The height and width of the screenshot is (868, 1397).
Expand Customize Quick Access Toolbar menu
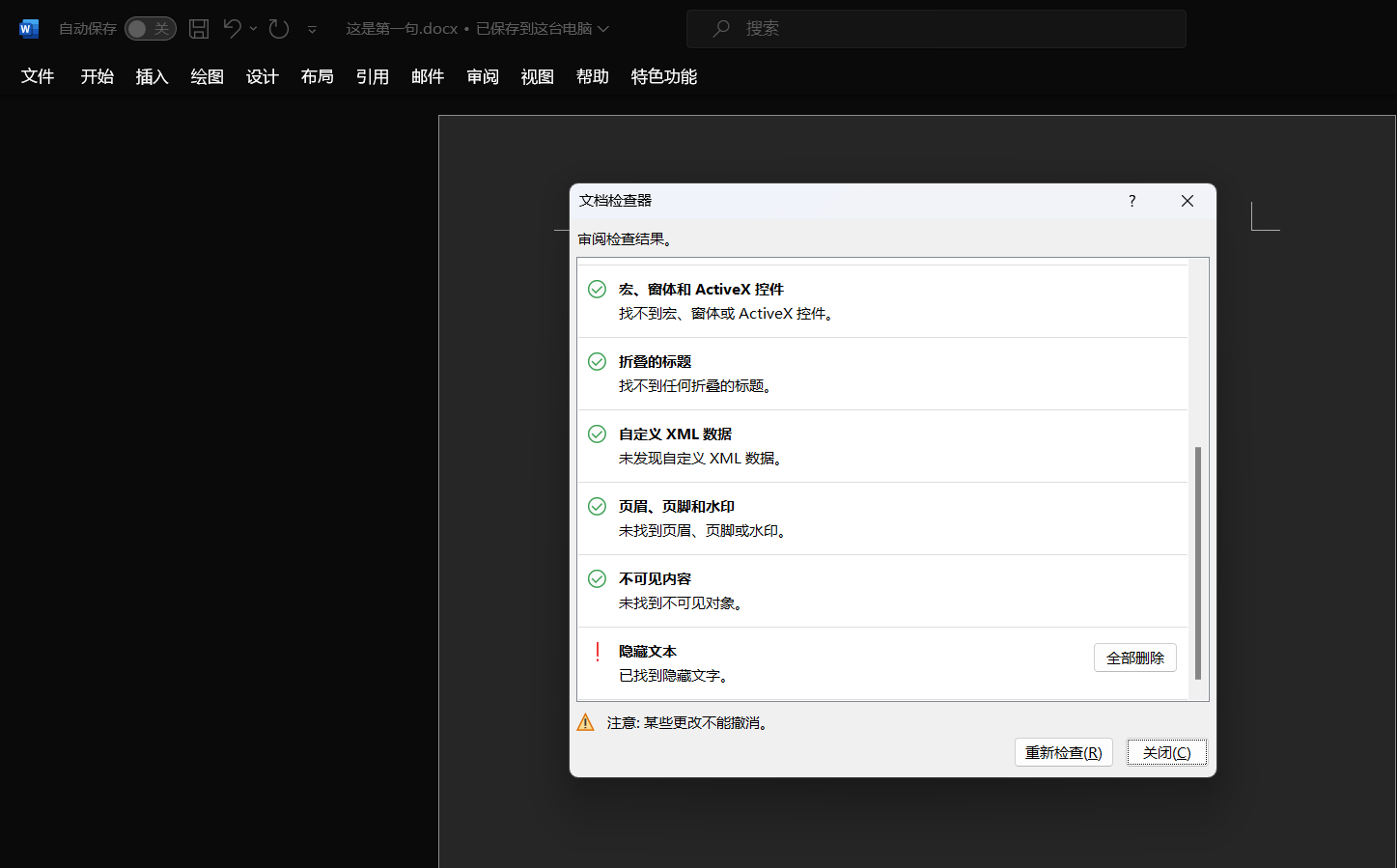coord(312,30)
